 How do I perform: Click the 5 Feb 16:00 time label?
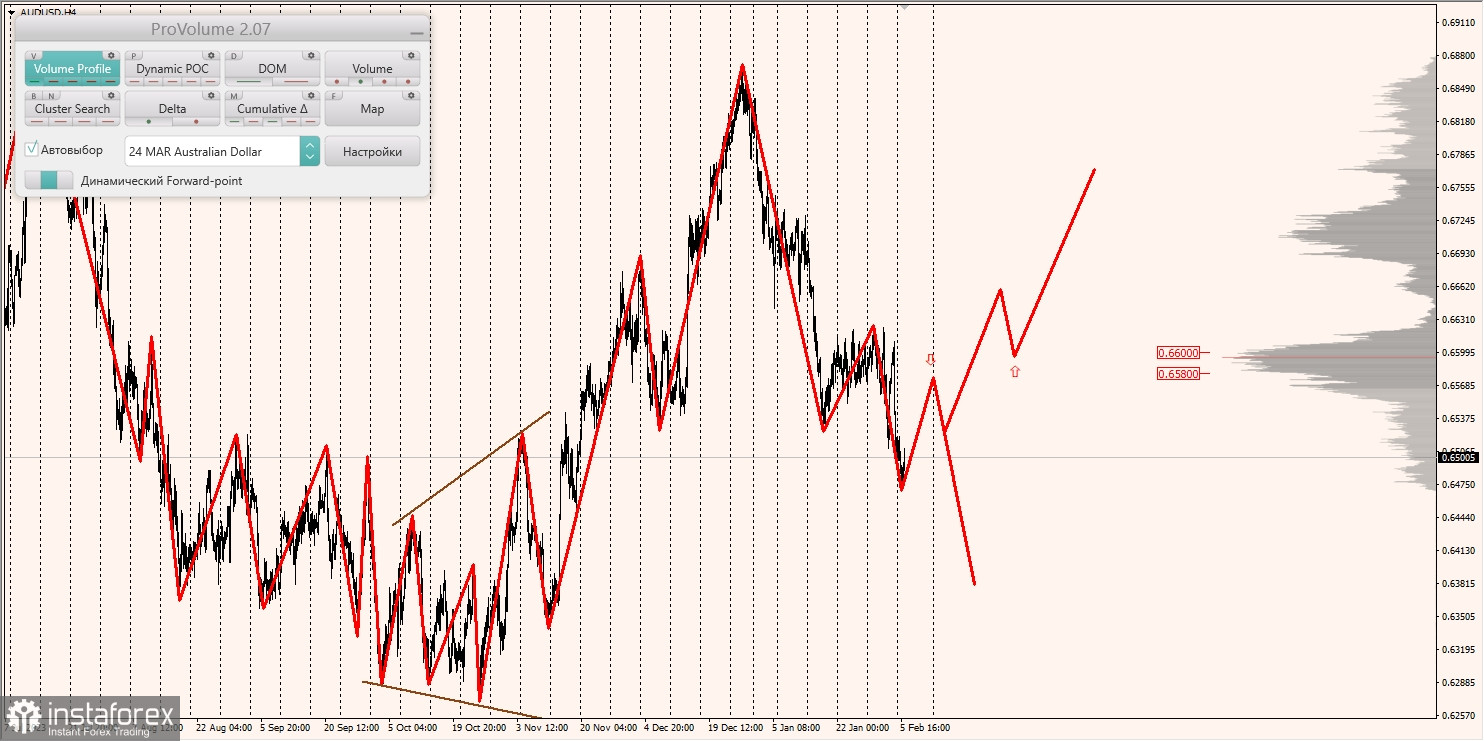coord(924,728)
